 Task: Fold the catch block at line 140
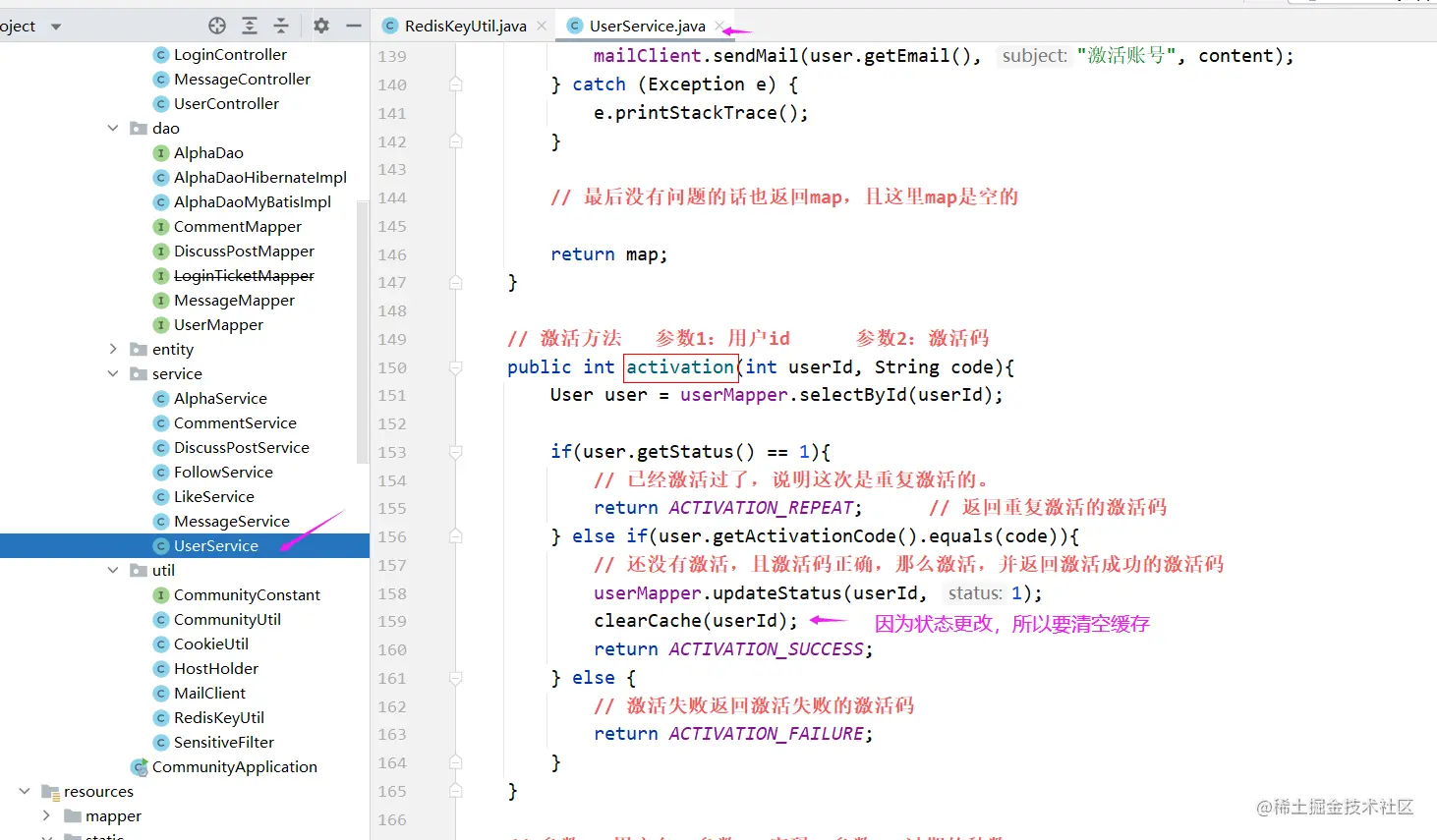click(456, 84)
